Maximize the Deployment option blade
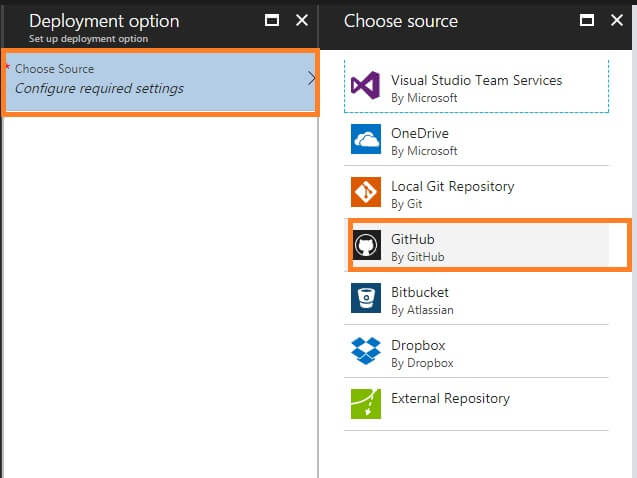This screenshot has width=637, height=478. pyautogui.click(x=272, y=20)
